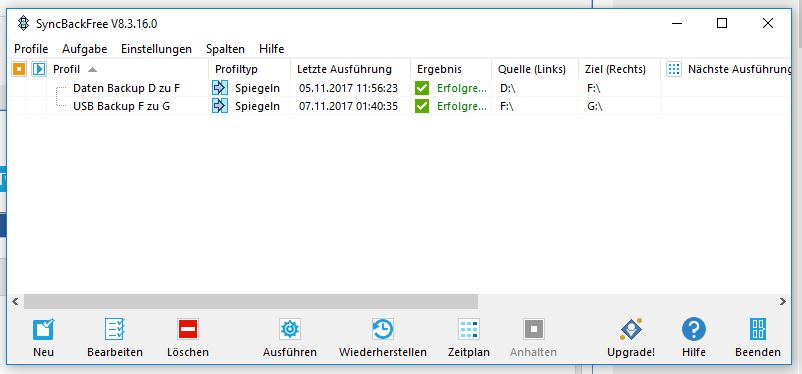Click the Upgrade! icon
This screenshot has height=374, width=802.
[x=631, y=329]
